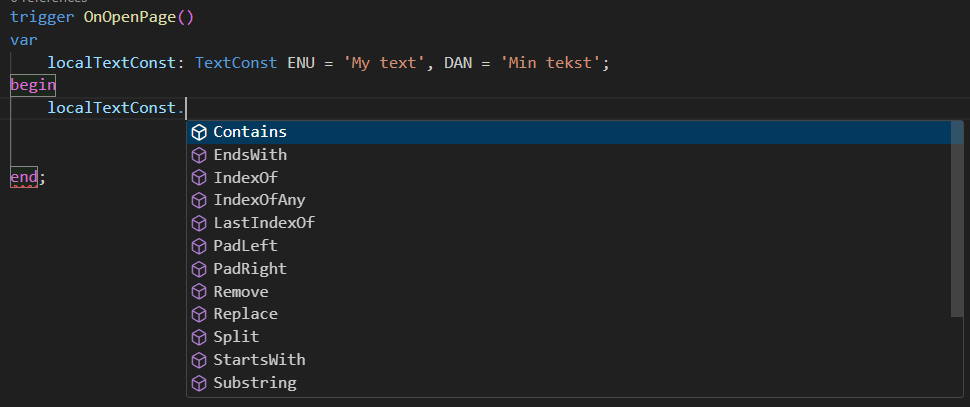970x407 pixels.
Task: Click the begin keyword
Action: pyautogui.click(x=33, y=85)
